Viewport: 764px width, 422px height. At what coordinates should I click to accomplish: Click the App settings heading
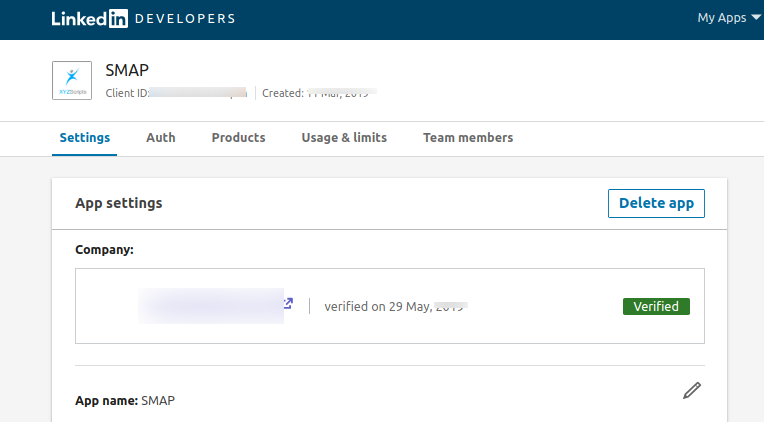[x=118, y=203]
